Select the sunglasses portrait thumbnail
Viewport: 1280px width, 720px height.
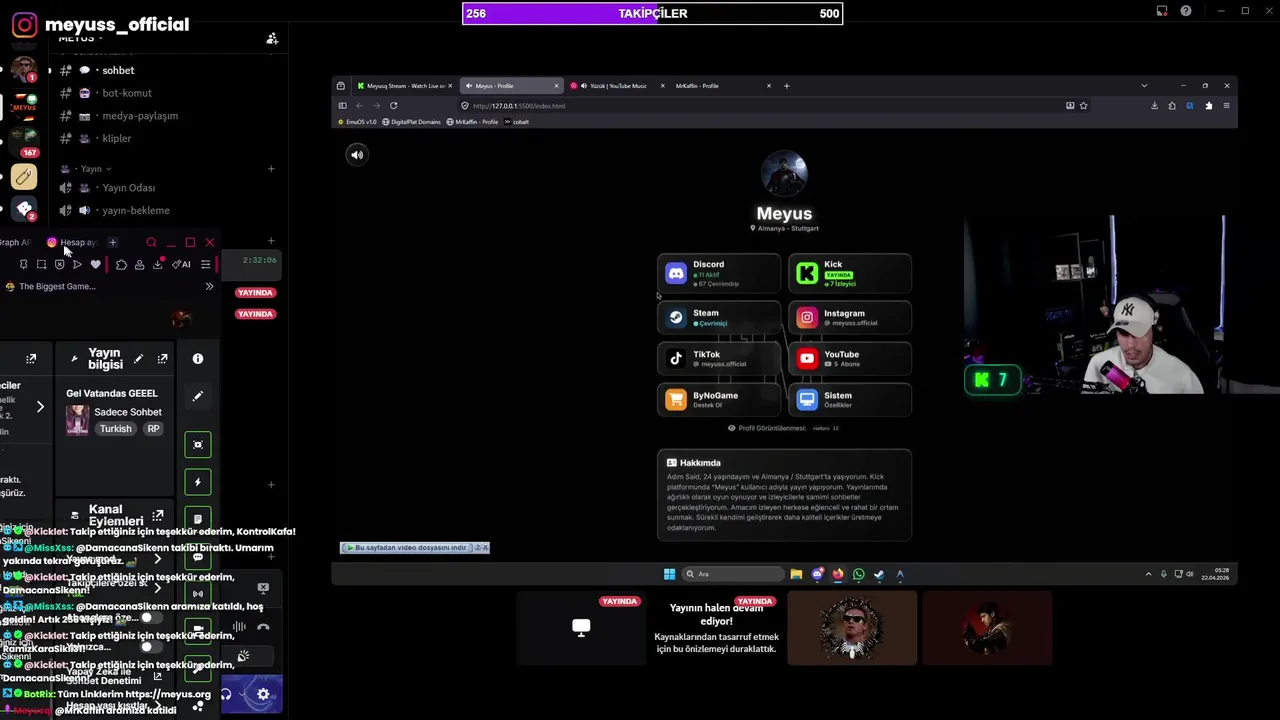point(852,628)
